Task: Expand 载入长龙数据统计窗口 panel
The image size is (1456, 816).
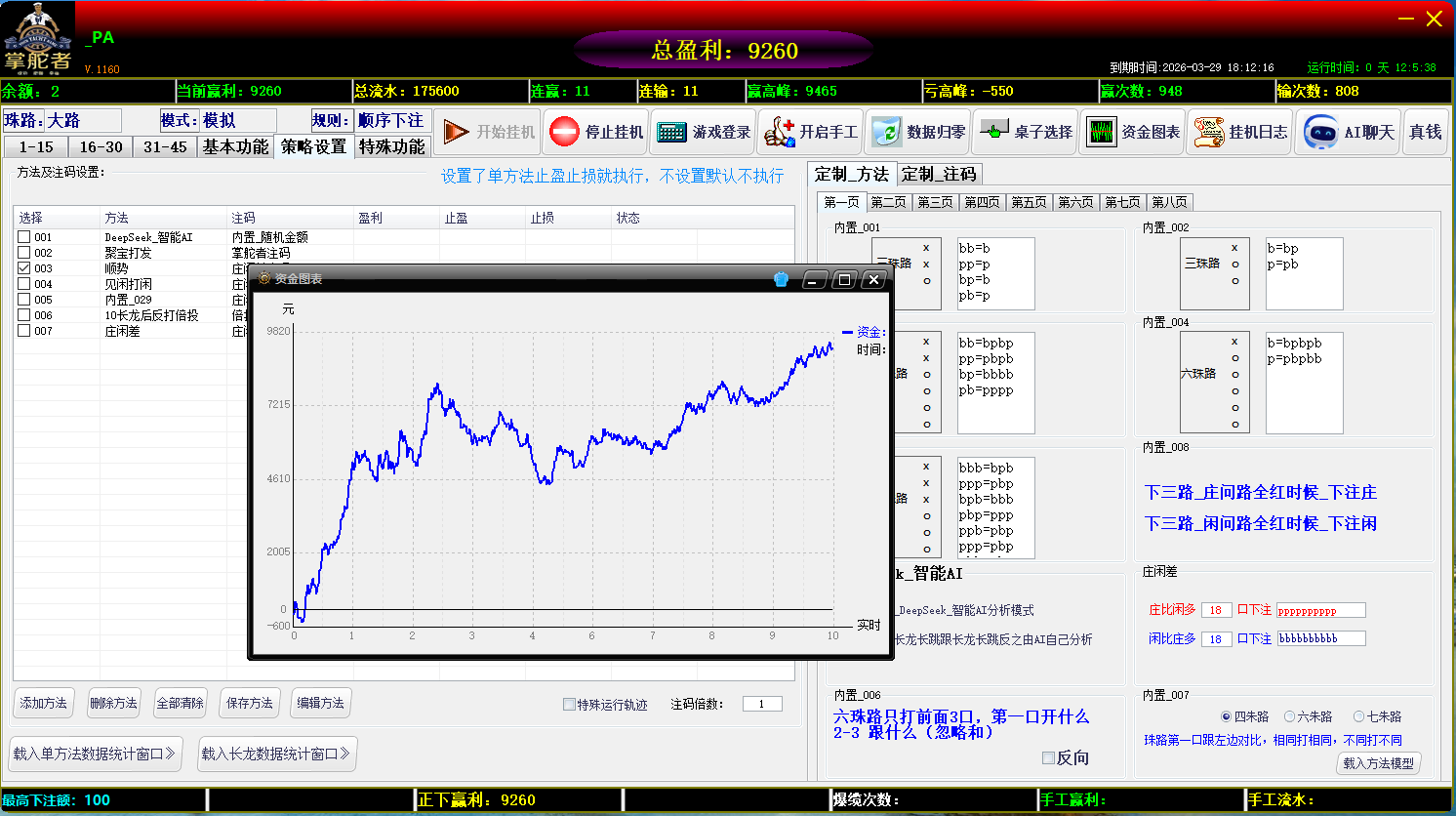Action: click(x=276, y=754)
